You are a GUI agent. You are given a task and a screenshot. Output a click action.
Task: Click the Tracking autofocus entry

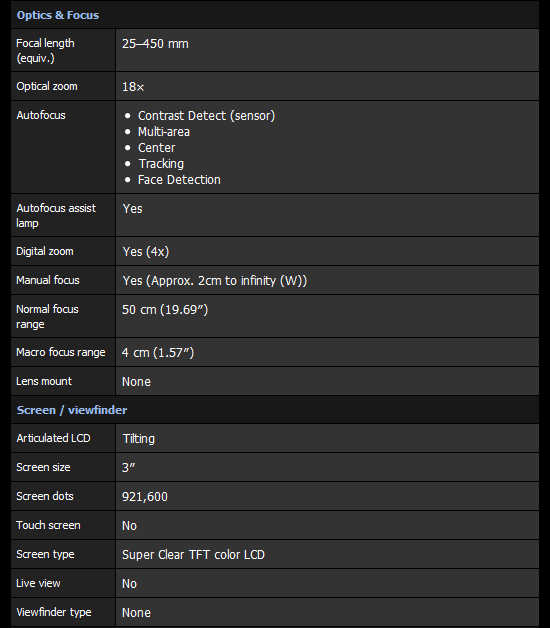161,164
